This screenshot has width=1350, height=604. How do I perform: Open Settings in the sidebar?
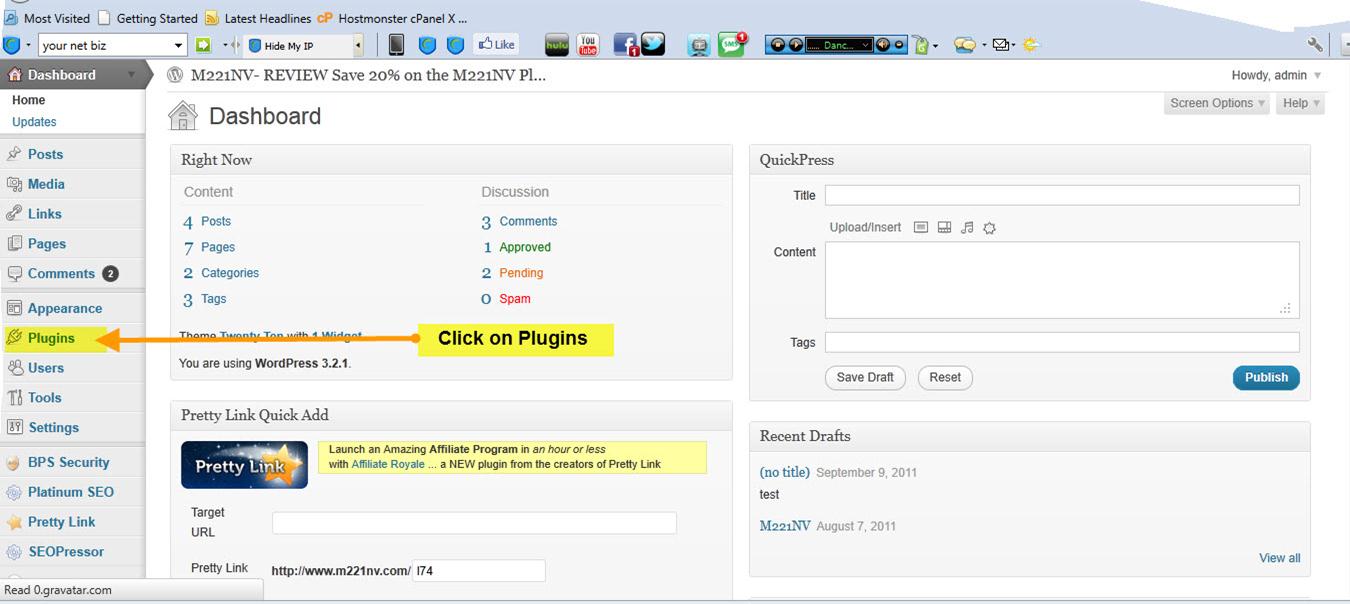(x=53, y=427)
